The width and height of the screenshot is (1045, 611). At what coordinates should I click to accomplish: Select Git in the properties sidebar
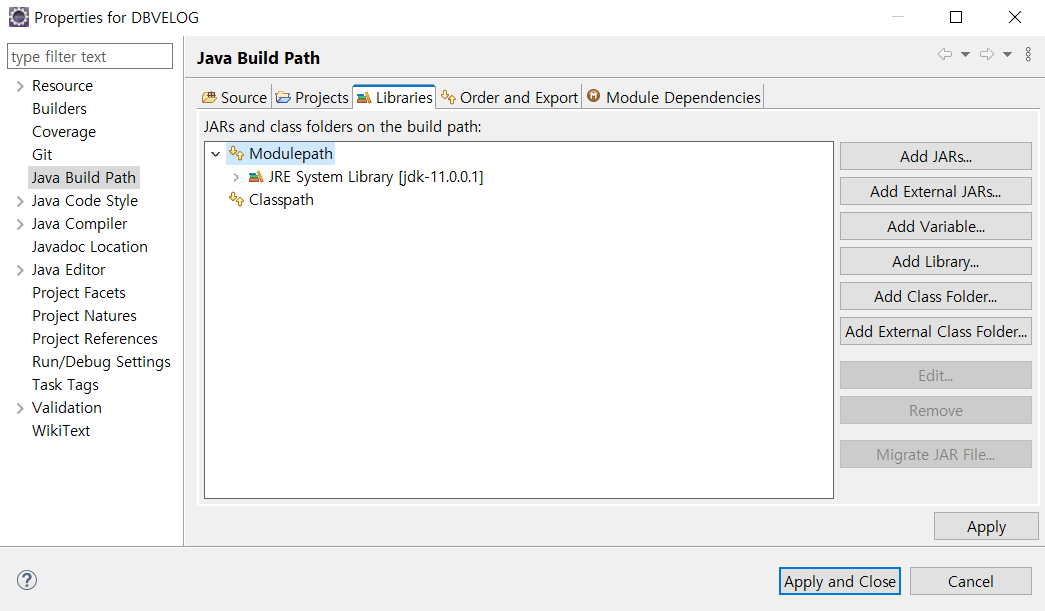pyautogui.click(x=42, y=154)
